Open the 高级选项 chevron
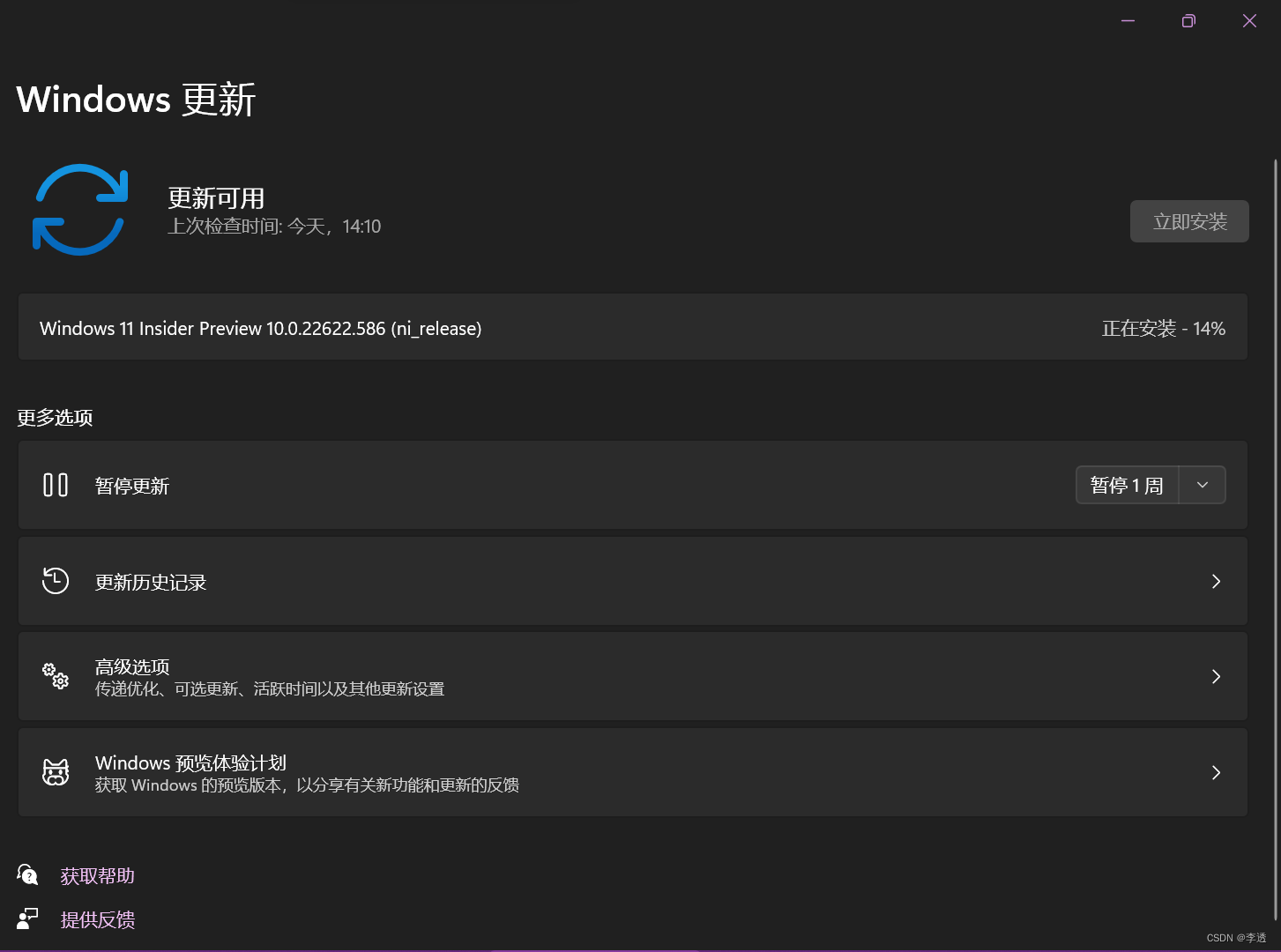Screen dimensions: 1281x952 pyautogui.click(x=1216, y=676)
